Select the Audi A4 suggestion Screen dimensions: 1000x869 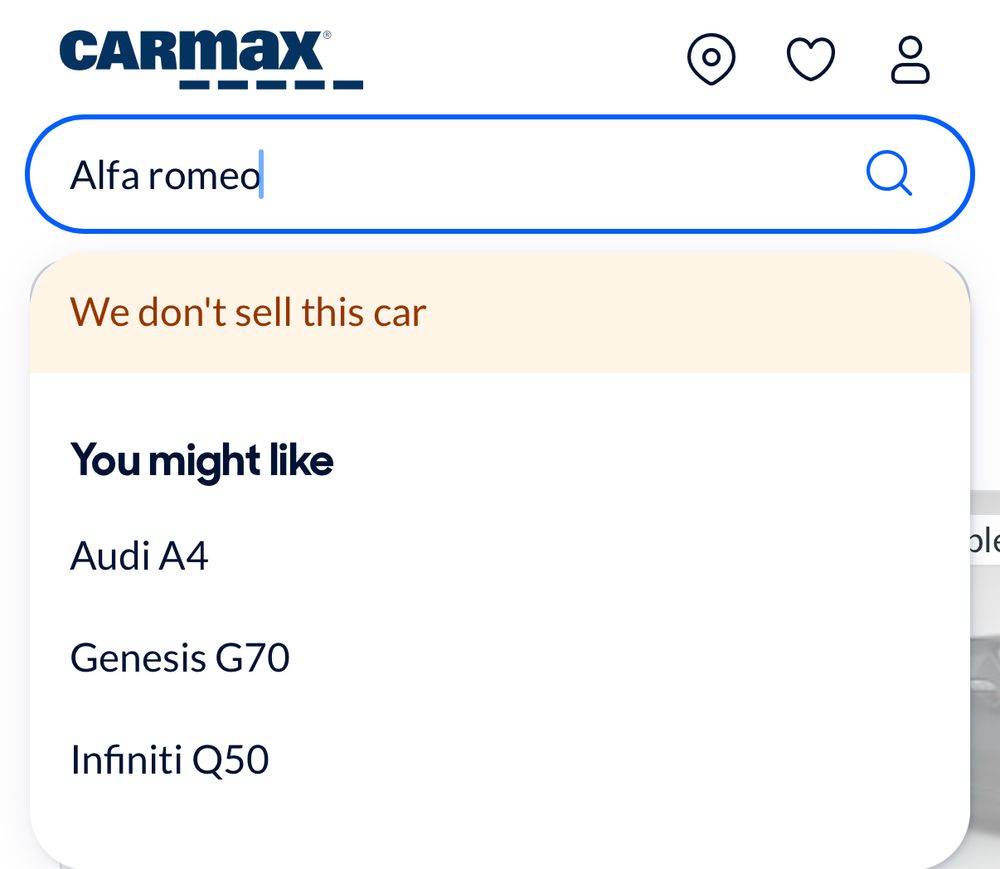(x=139, y=556)
